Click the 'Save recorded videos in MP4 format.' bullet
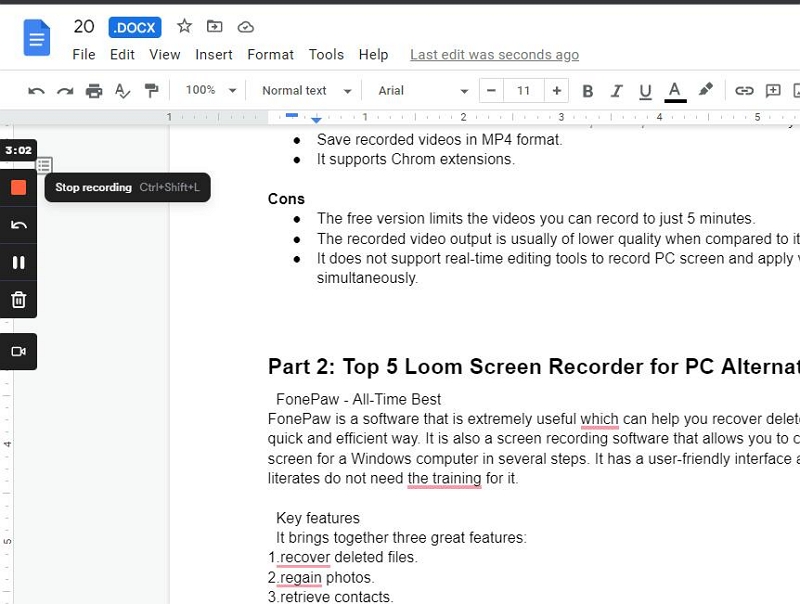Viewport: 800px width, 604px height. tap(439, 139)
